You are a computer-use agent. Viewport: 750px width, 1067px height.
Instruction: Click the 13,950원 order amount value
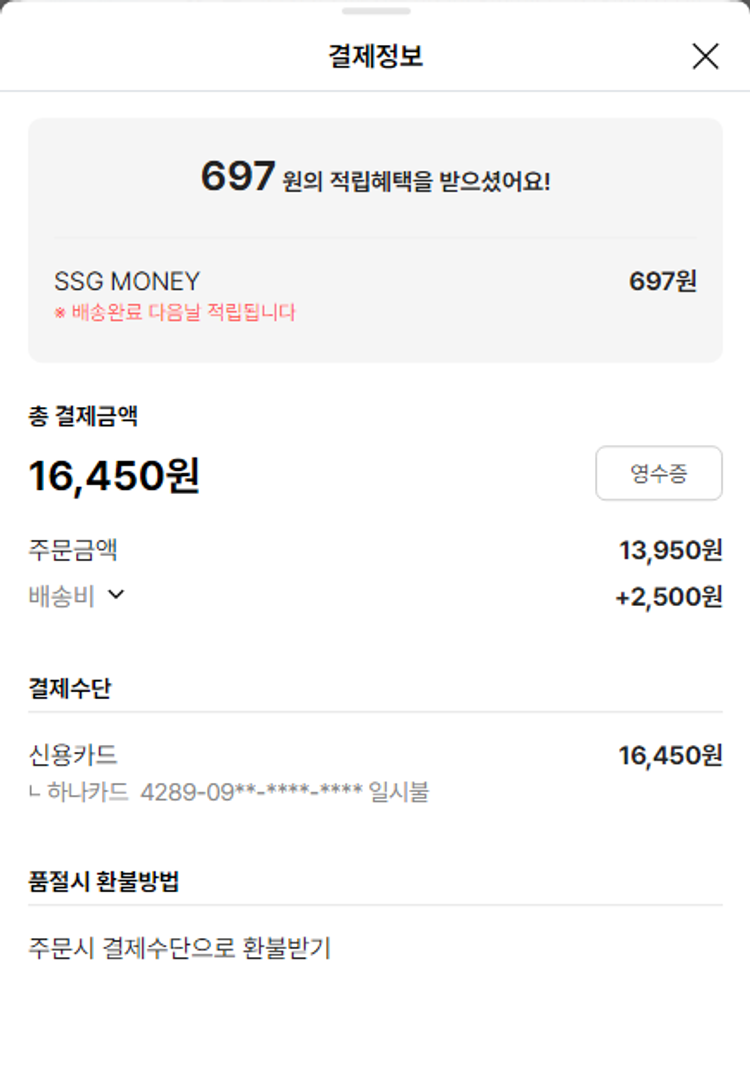tap(670, 550)
